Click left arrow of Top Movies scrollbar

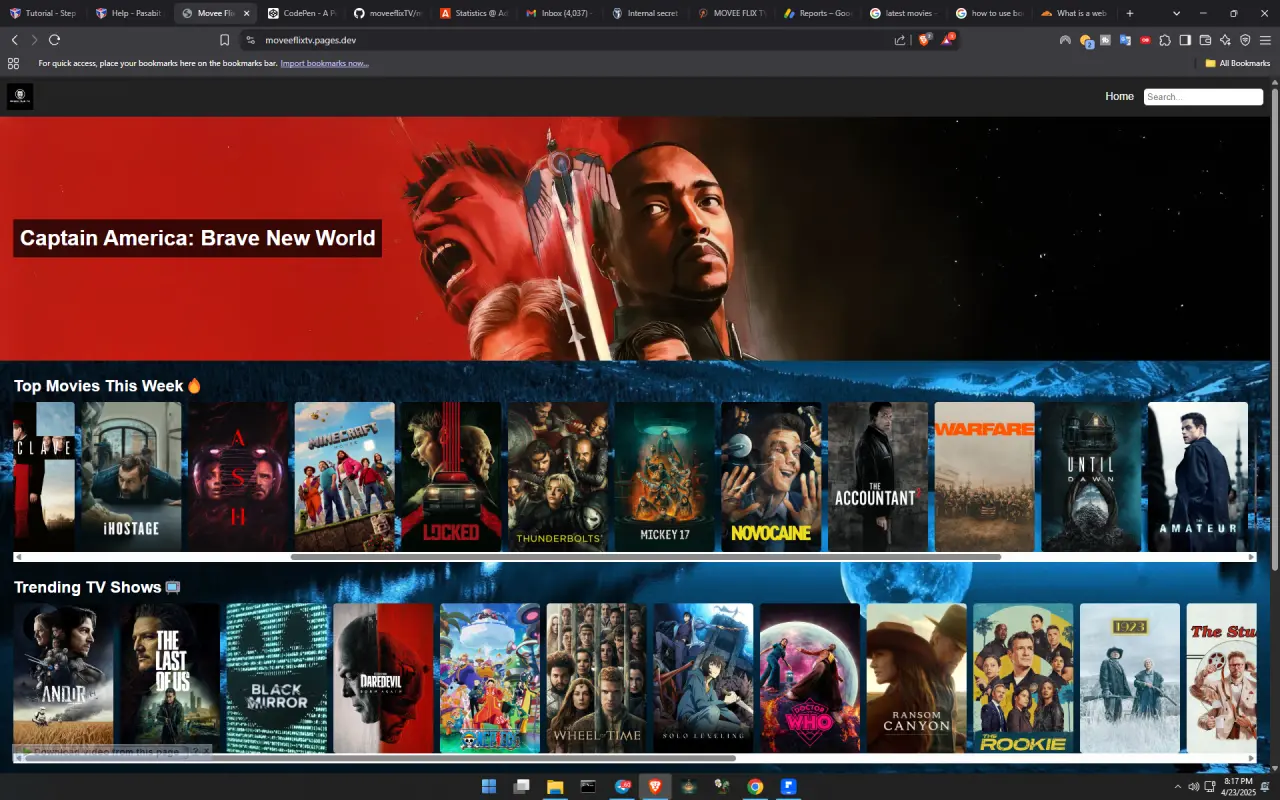pyautogui.click(x=18, y=557)
